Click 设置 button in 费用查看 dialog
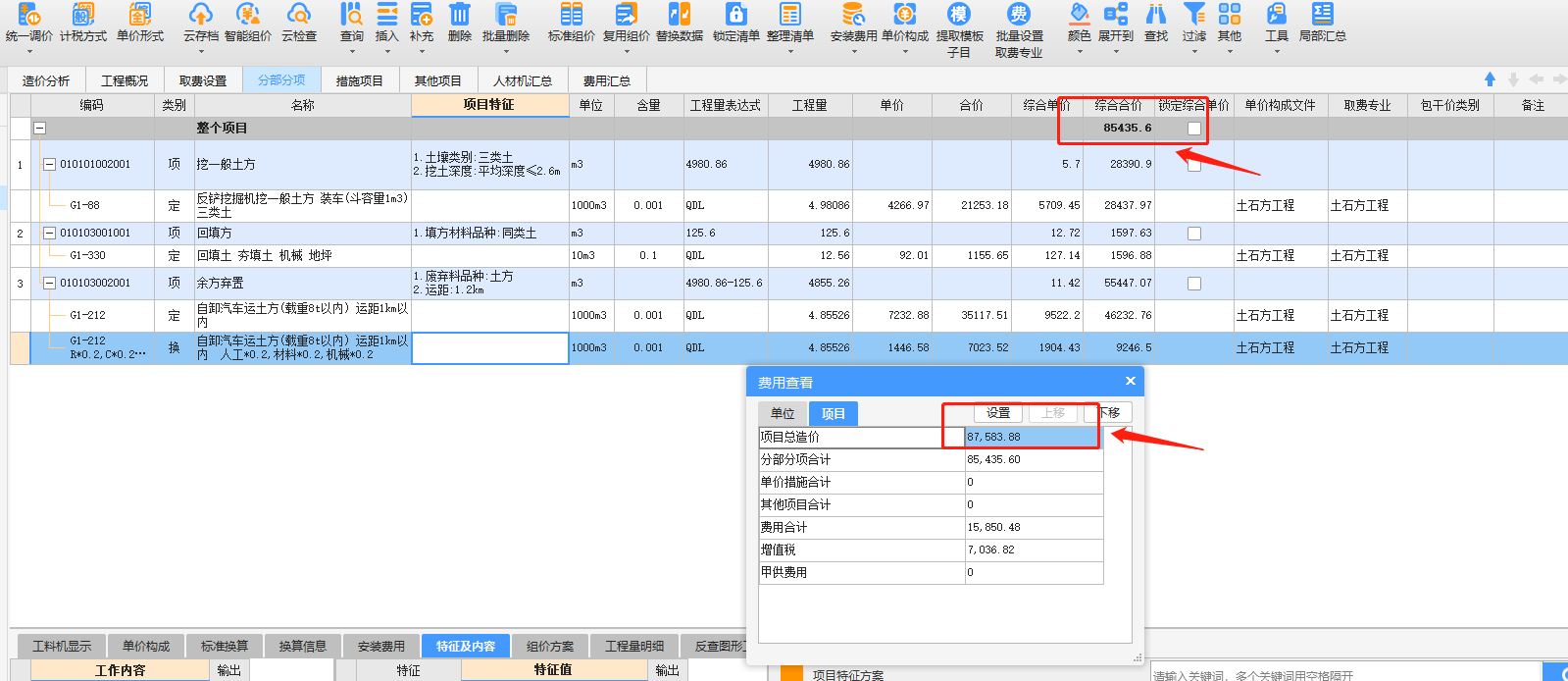 998,412
